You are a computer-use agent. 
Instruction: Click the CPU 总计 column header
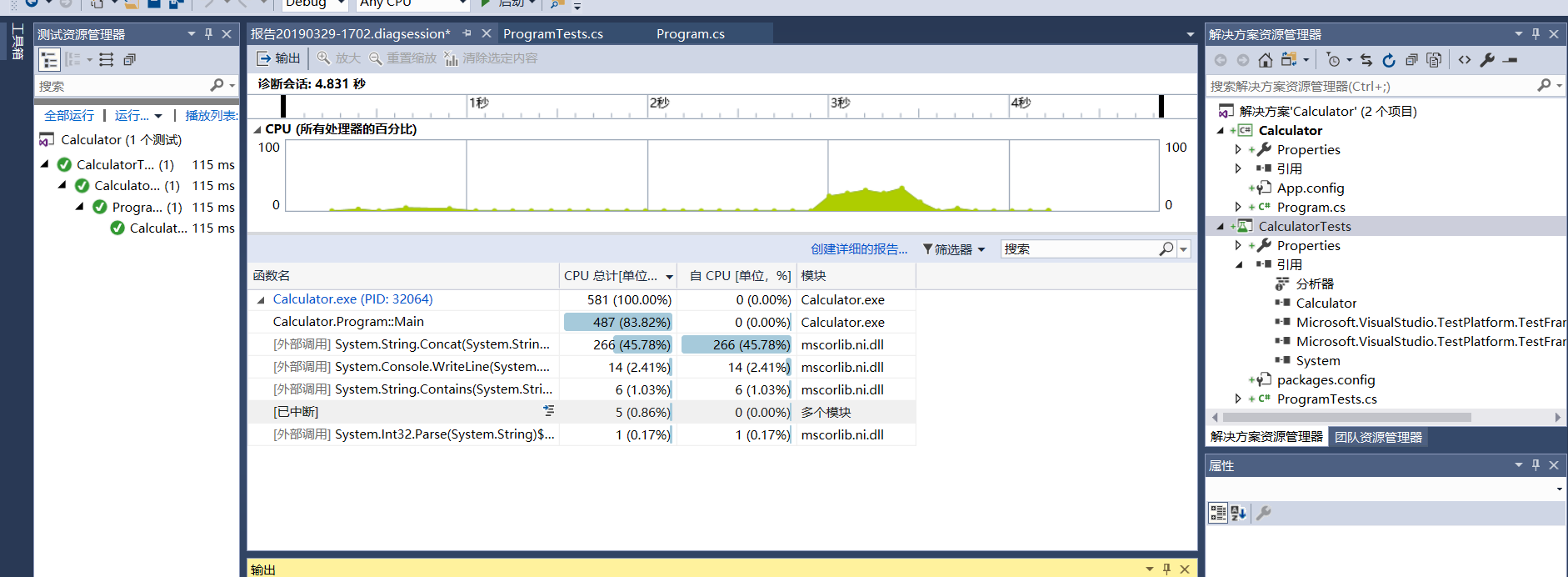click(x=617, y=276)
